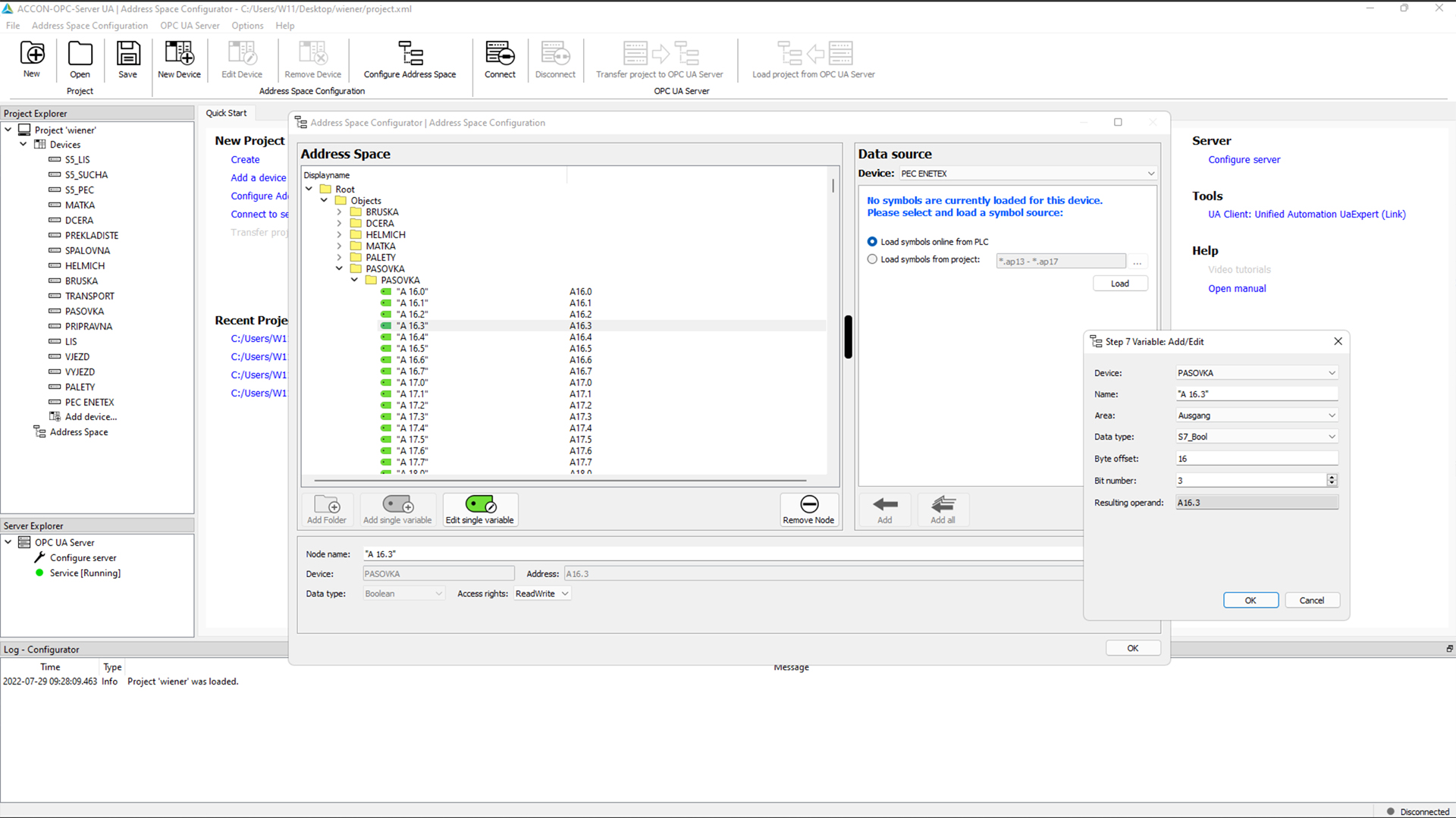The height and width of the screenshot is (818, 1456).
Task: Open the Area dropdown showing Ausgang
Action: (x=1257, y=415)
